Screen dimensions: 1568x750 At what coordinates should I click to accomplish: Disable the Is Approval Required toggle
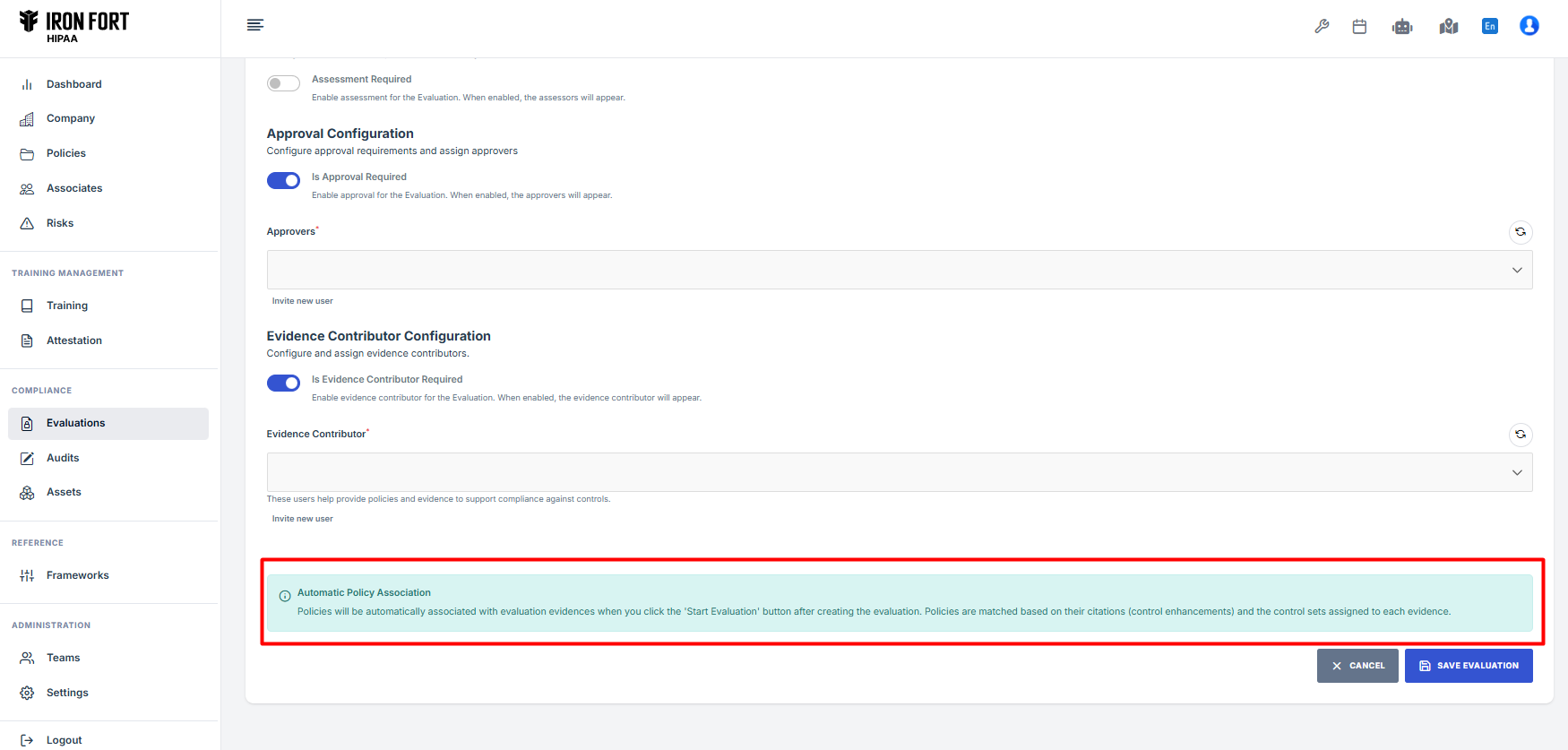tap(283, 181)
